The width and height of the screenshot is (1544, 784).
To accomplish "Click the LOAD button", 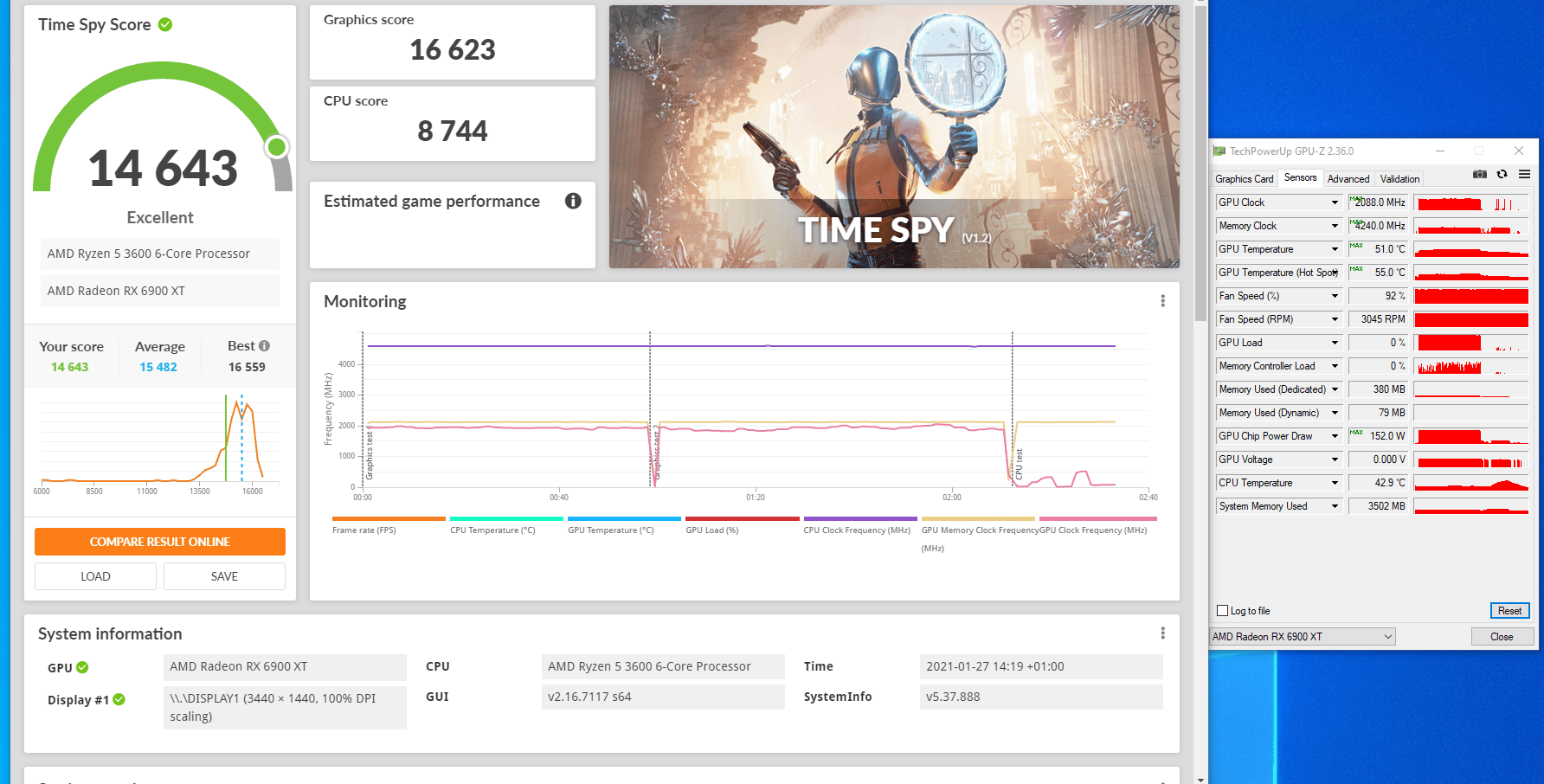I will (95, 576).
